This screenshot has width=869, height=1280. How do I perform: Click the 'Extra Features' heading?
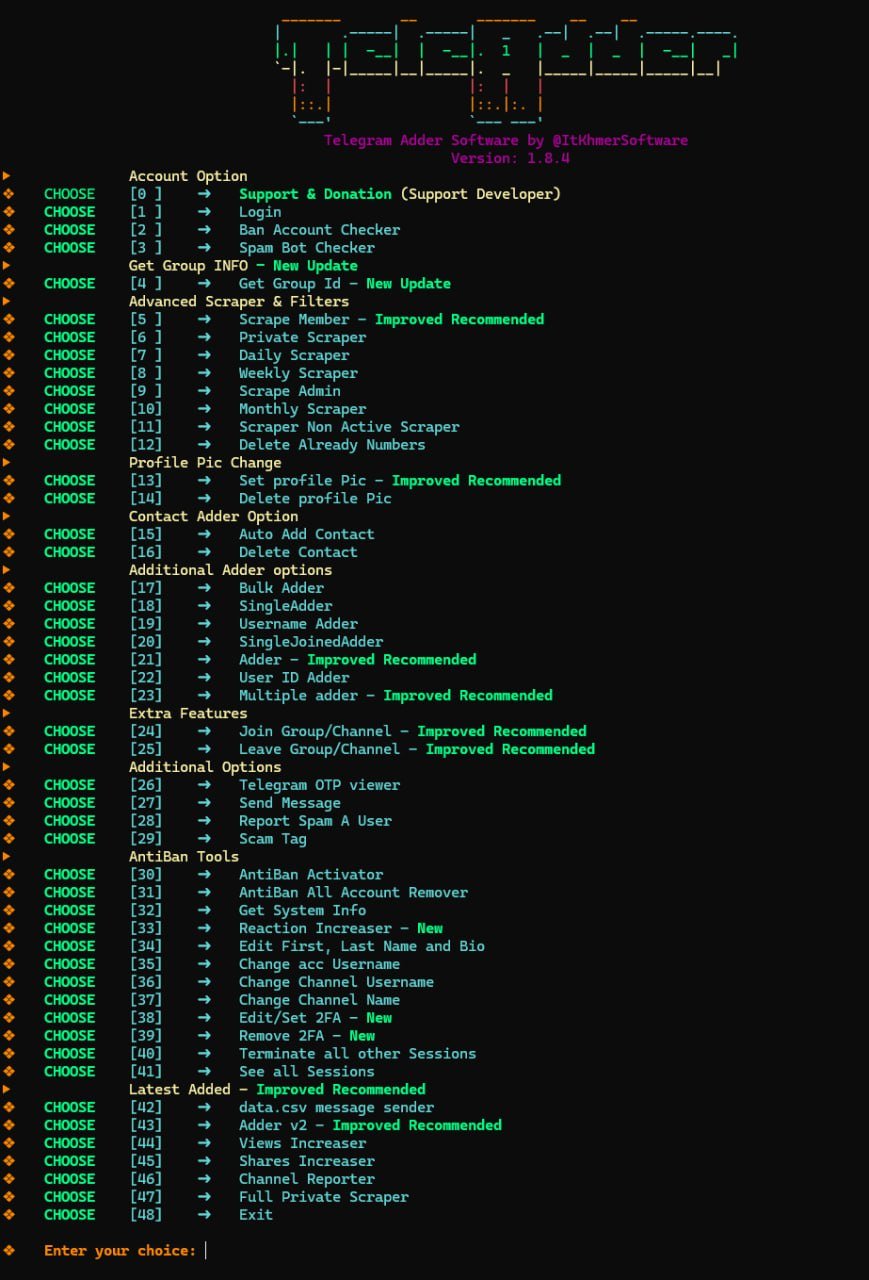click(188, 716)
